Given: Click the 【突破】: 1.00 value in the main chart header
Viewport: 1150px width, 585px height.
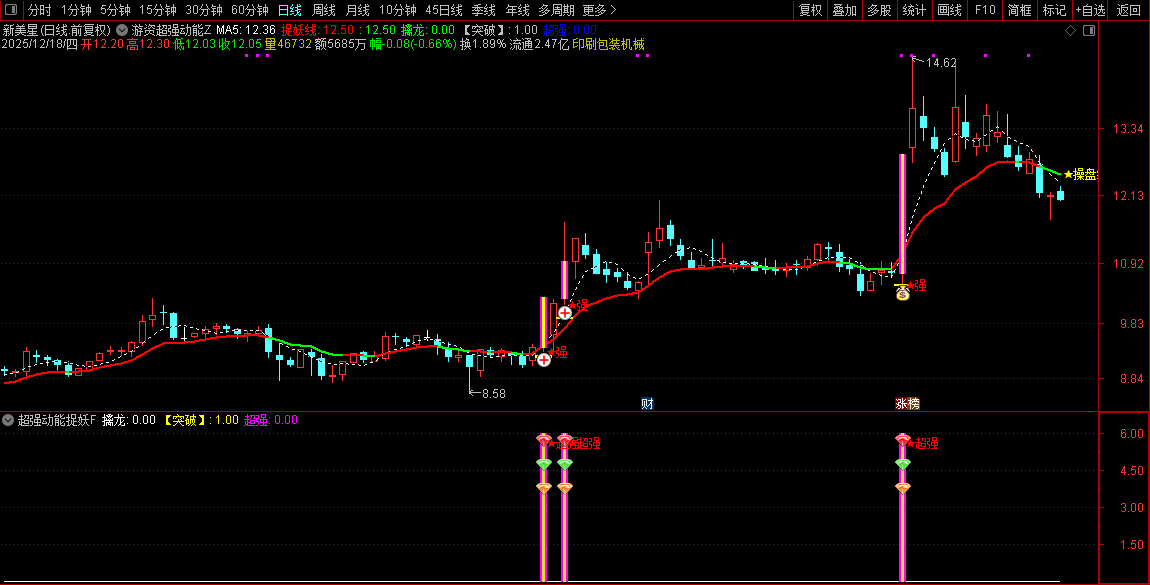Looking at the screenshot, I should pos(499,30).
